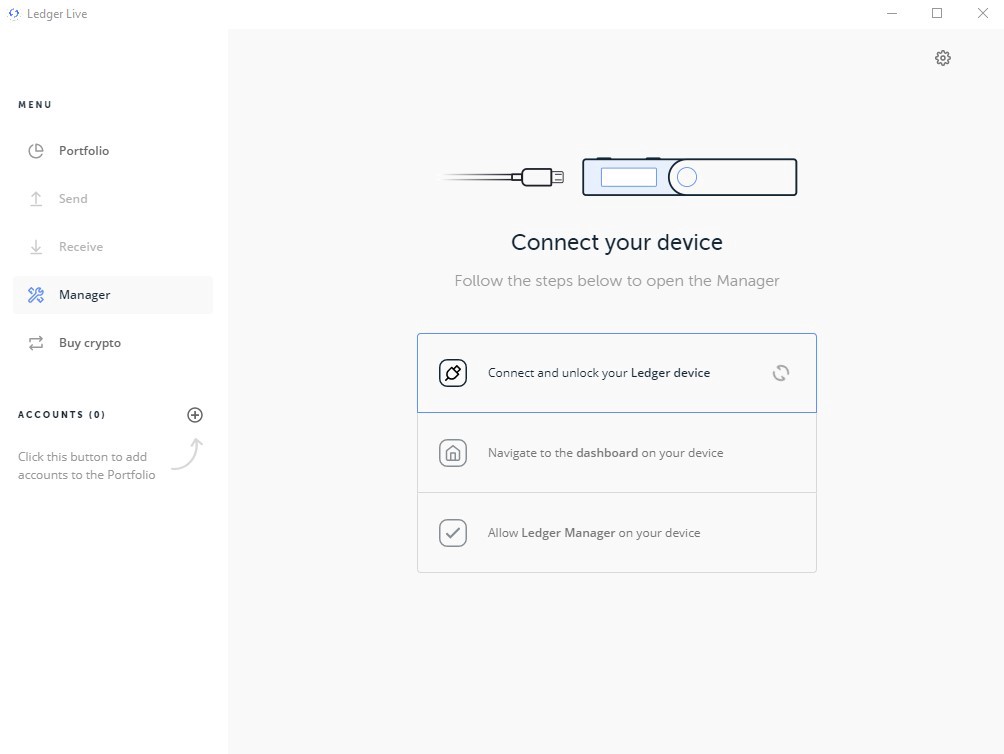Viewport: 1004px width, 754px height.
Task: Click the spinning loading indicator
Action: [781, 373]
